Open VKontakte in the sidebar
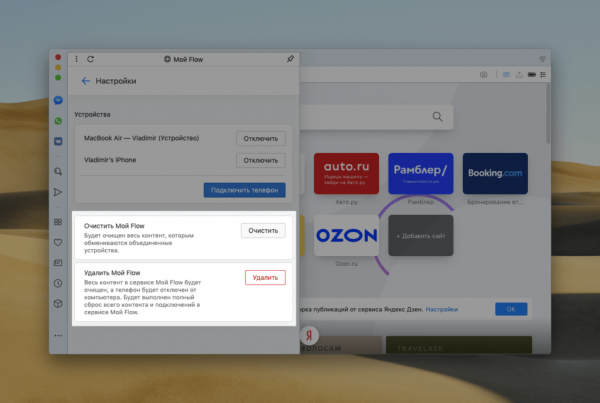This screenshot has width=600, height=403. pyautogui.click(x=58, y=141)
